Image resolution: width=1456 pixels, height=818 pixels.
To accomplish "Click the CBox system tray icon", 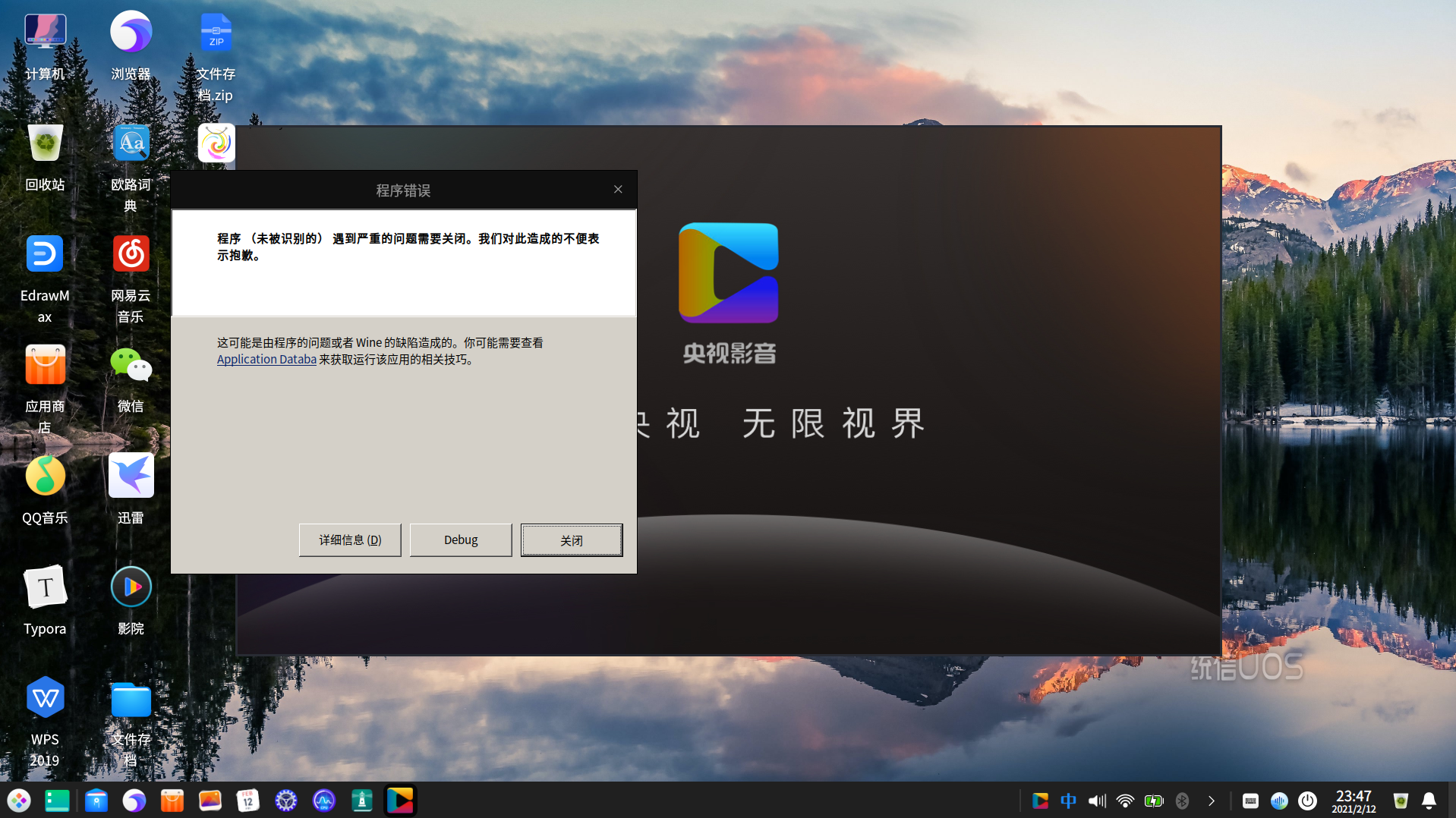I will click(1040, 801).
